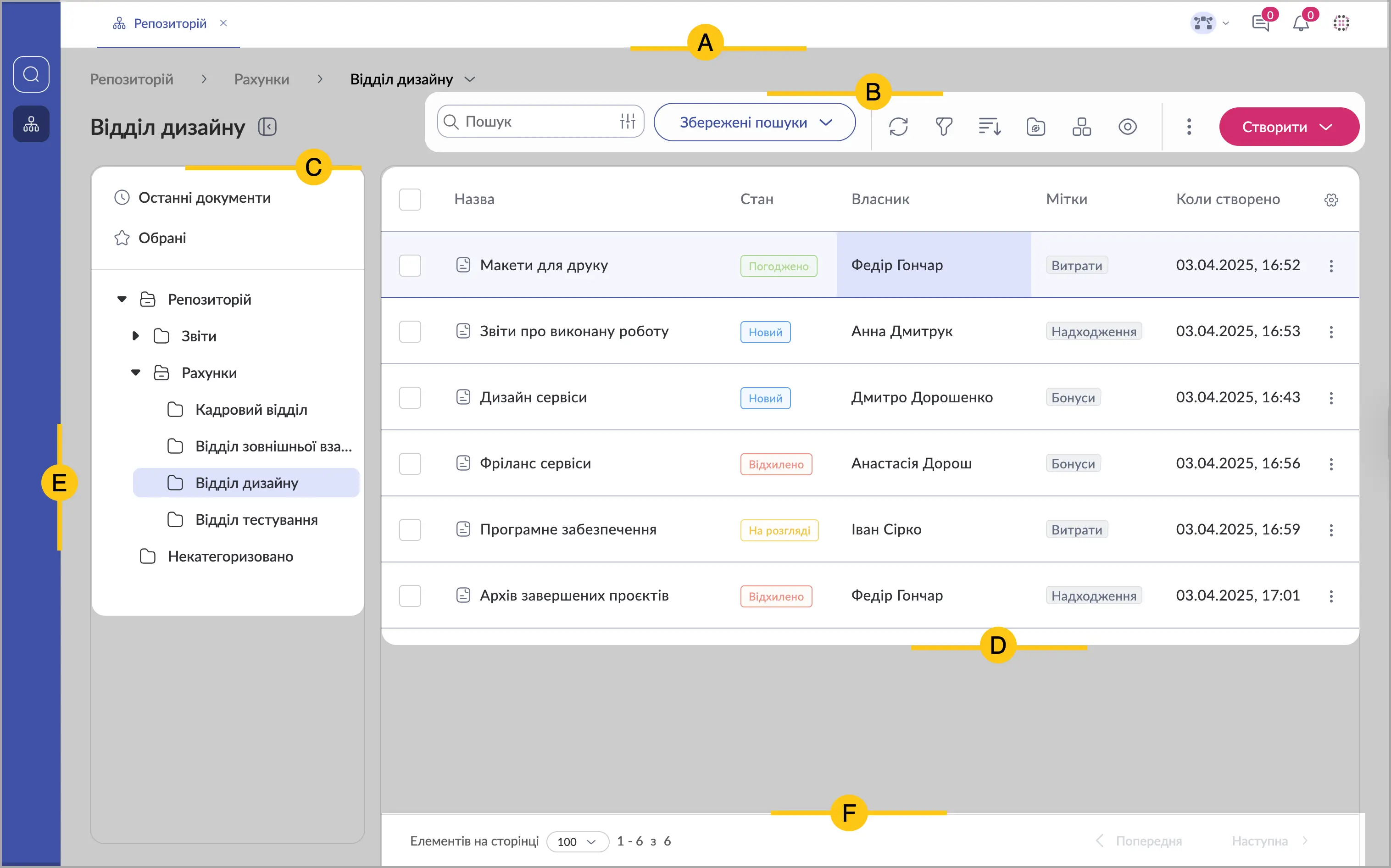Click the refresh icon in toolbar

tap(898, 126)
